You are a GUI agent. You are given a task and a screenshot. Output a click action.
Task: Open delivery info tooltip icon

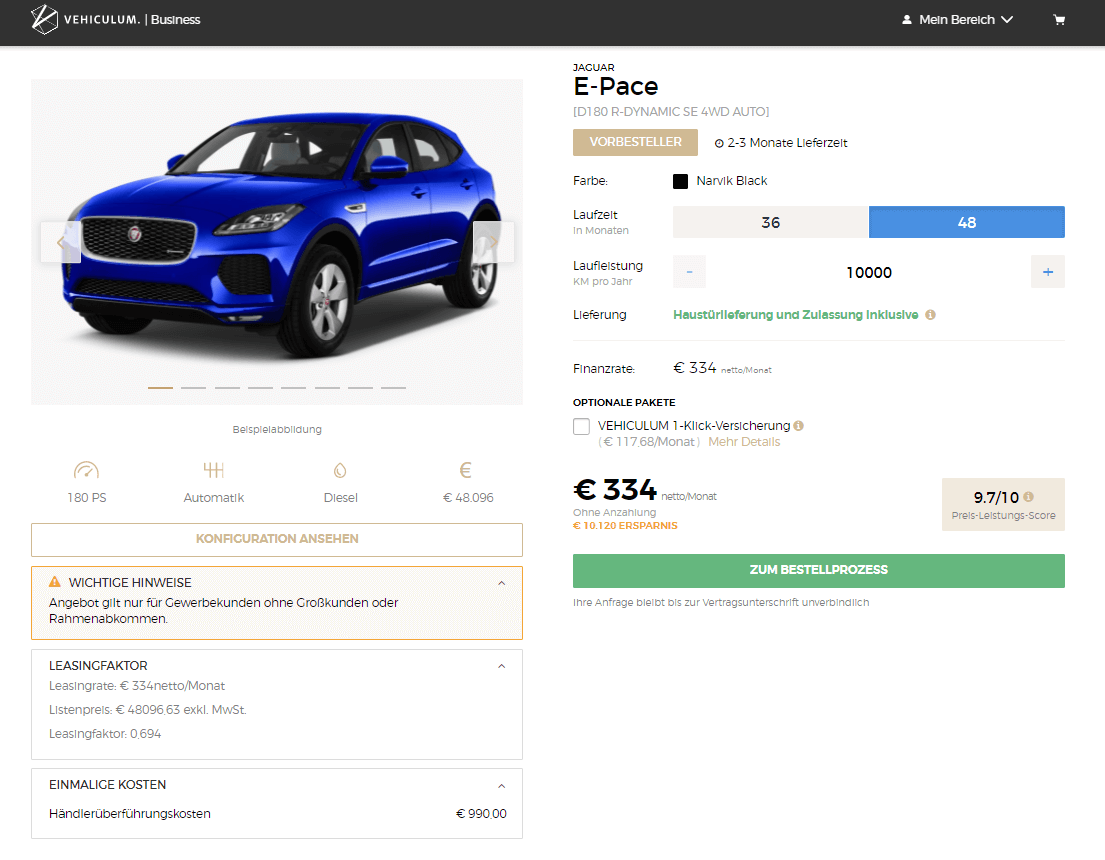[x=930, y=315]
